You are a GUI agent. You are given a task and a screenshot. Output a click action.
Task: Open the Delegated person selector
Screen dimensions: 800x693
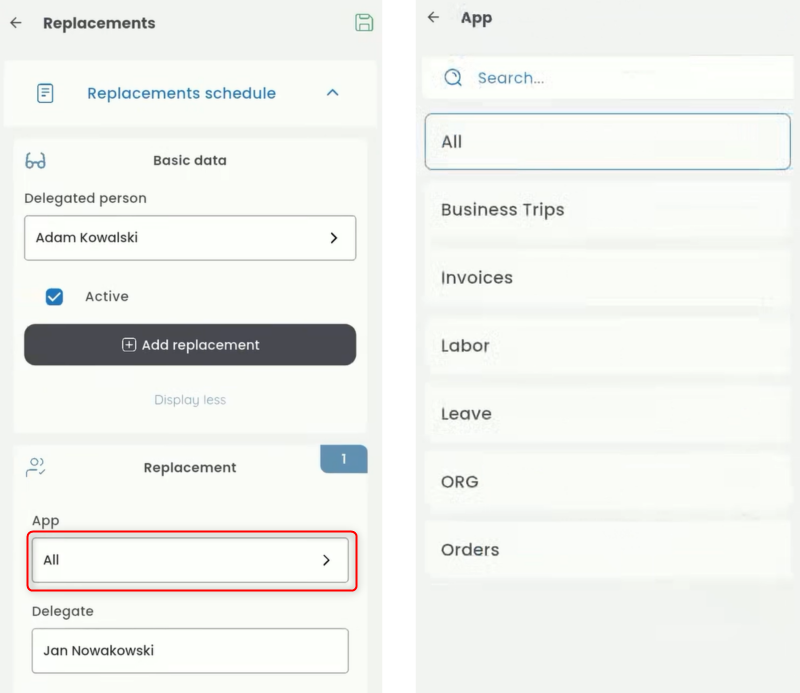coord(190,238)
